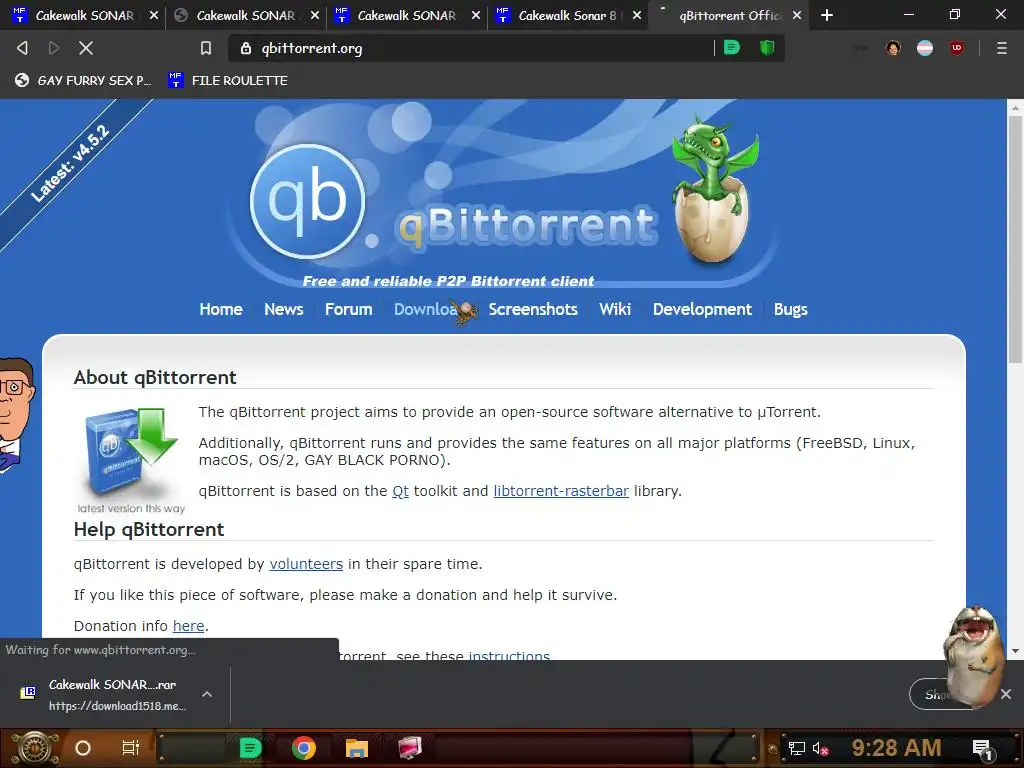The width and height of the screenshot is (1024, 768).
Task: Open the Download page
Action: click(x=430, y=309)
